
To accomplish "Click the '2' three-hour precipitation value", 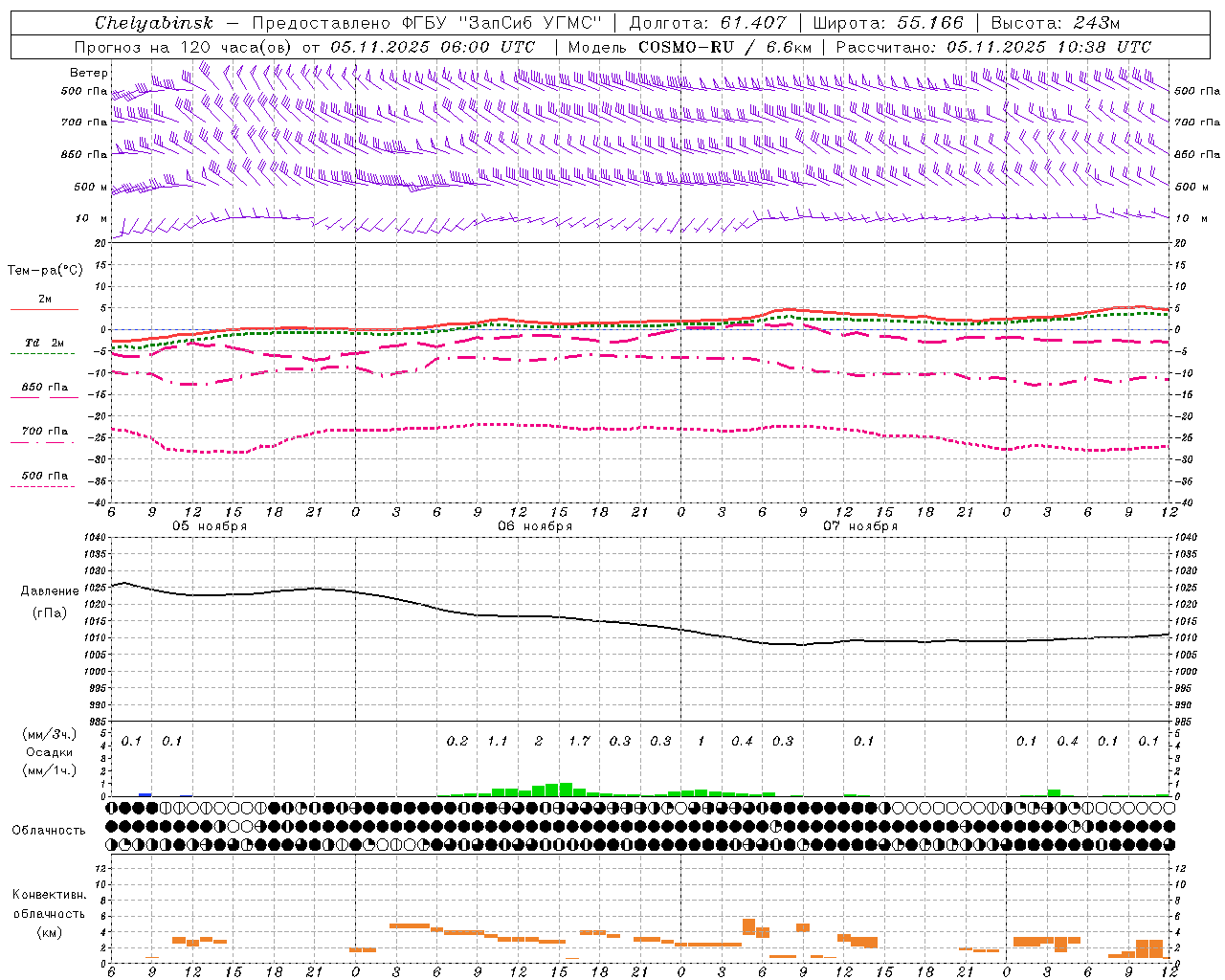I will tap(539, 741).
